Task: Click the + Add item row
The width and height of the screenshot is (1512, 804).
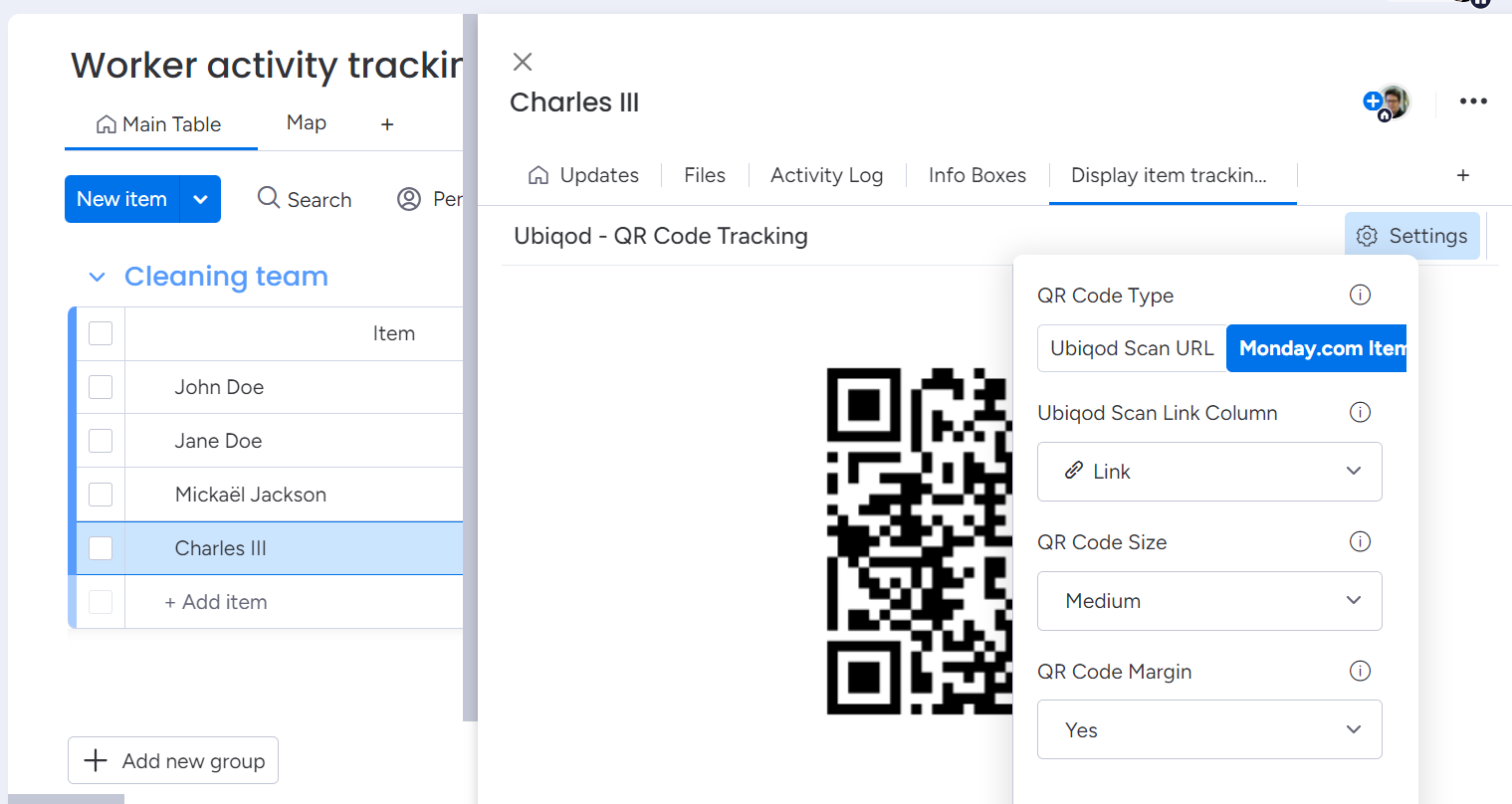Action: 216,602
